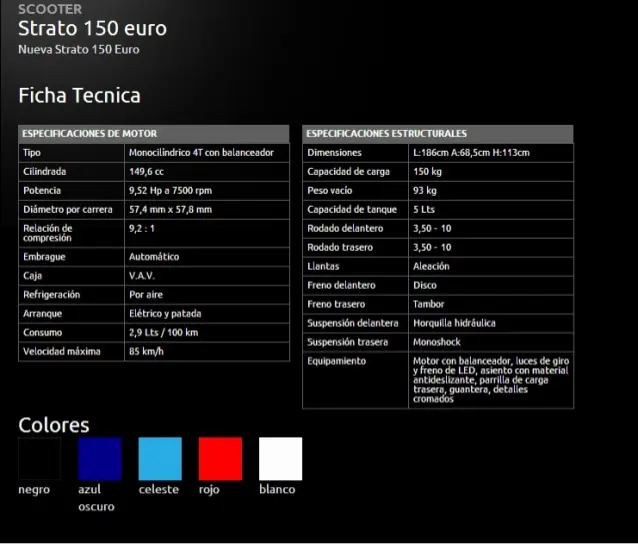Screen dimensions: 638x544
Task: Click the '5 Lts' value
Action: 424,209
